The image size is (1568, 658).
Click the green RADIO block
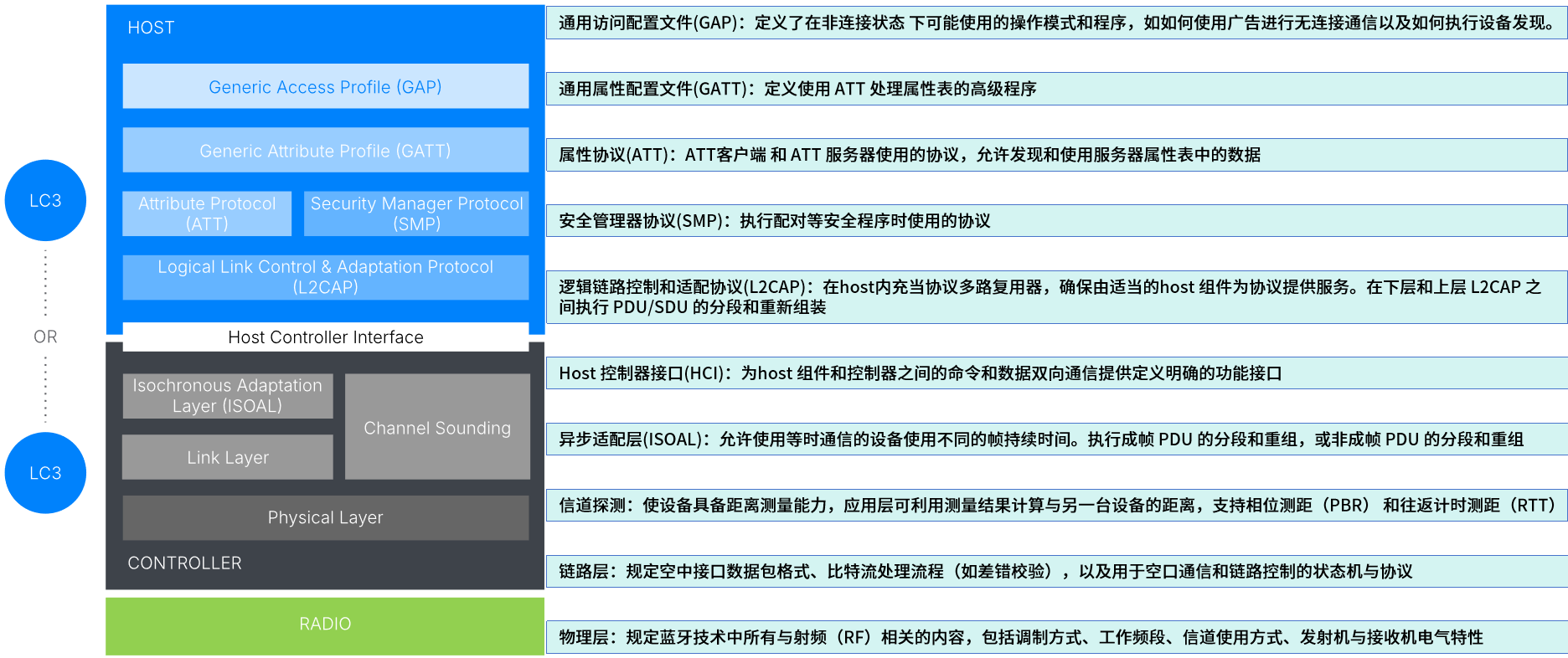(325, 626)
